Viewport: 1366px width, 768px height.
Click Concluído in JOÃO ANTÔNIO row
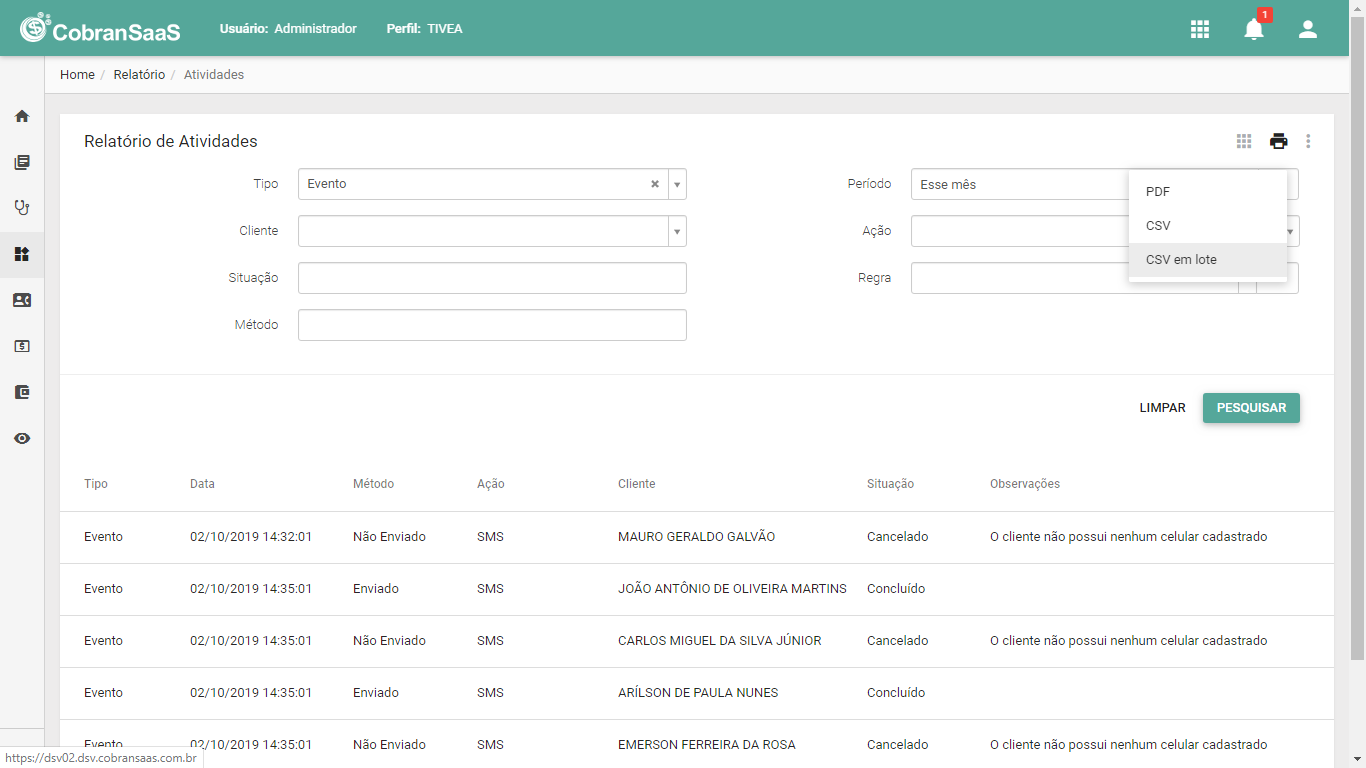pos(896,589)
